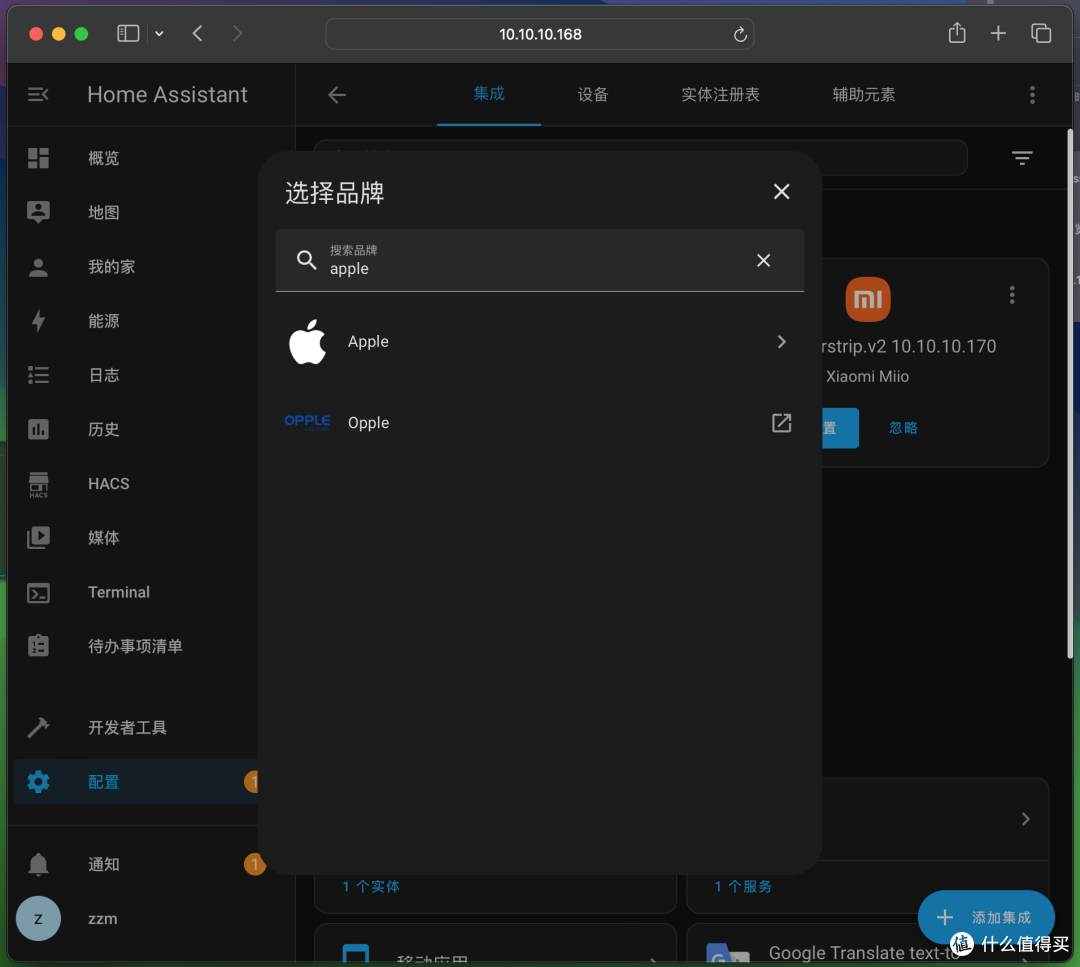Select the Opple brand row
1080x967 pixels.
click(539, 423)
